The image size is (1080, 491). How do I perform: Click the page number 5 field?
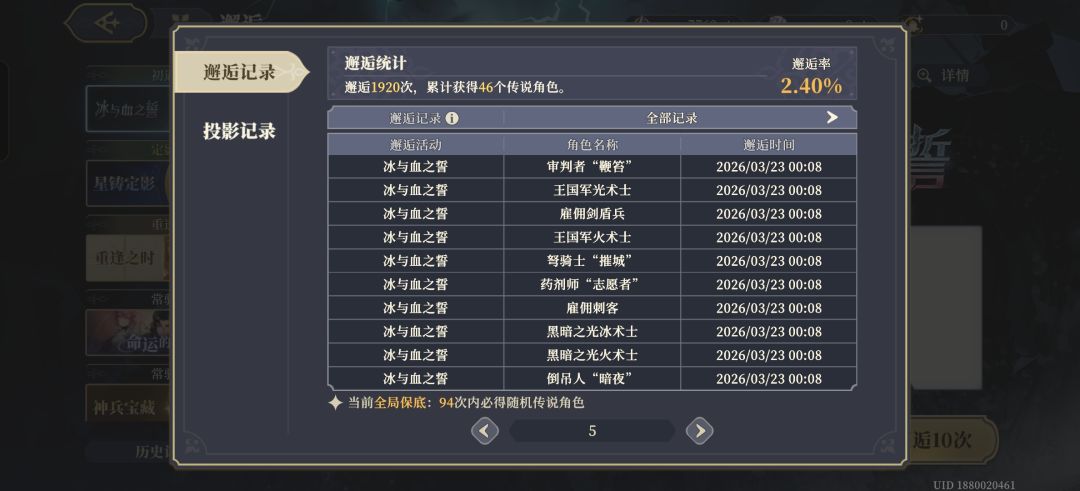tap(592, 431)
